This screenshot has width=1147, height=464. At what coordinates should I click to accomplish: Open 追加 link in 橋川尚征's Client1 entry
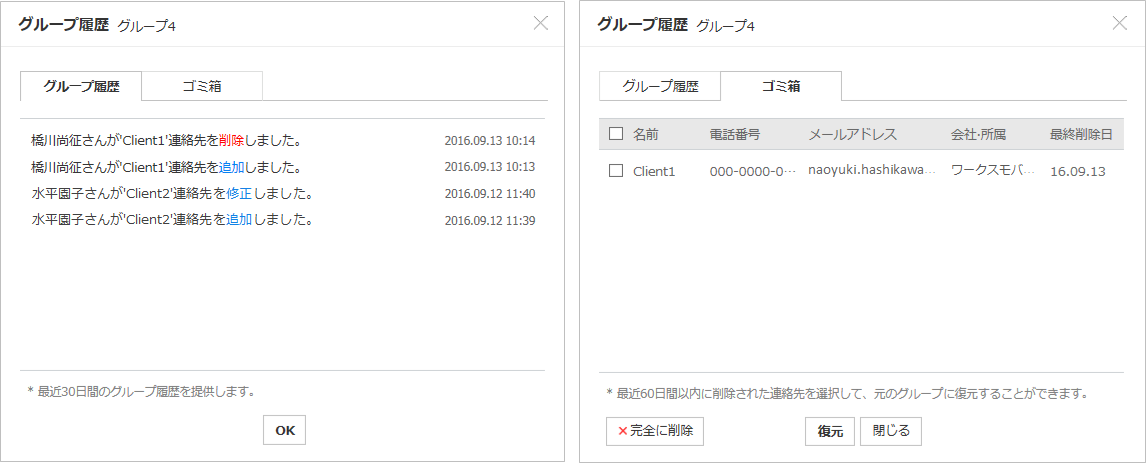(x=231, y=167)
